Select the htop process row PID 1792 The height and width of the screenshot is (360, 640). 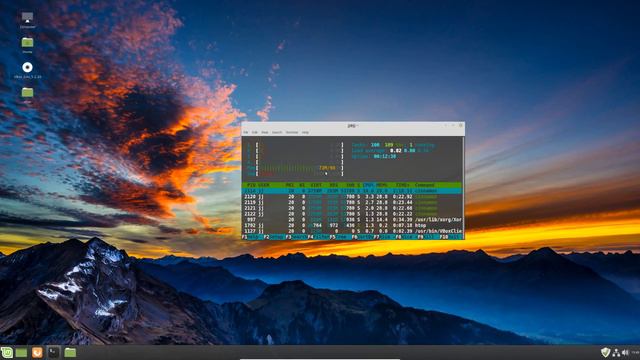coord(352,225)
